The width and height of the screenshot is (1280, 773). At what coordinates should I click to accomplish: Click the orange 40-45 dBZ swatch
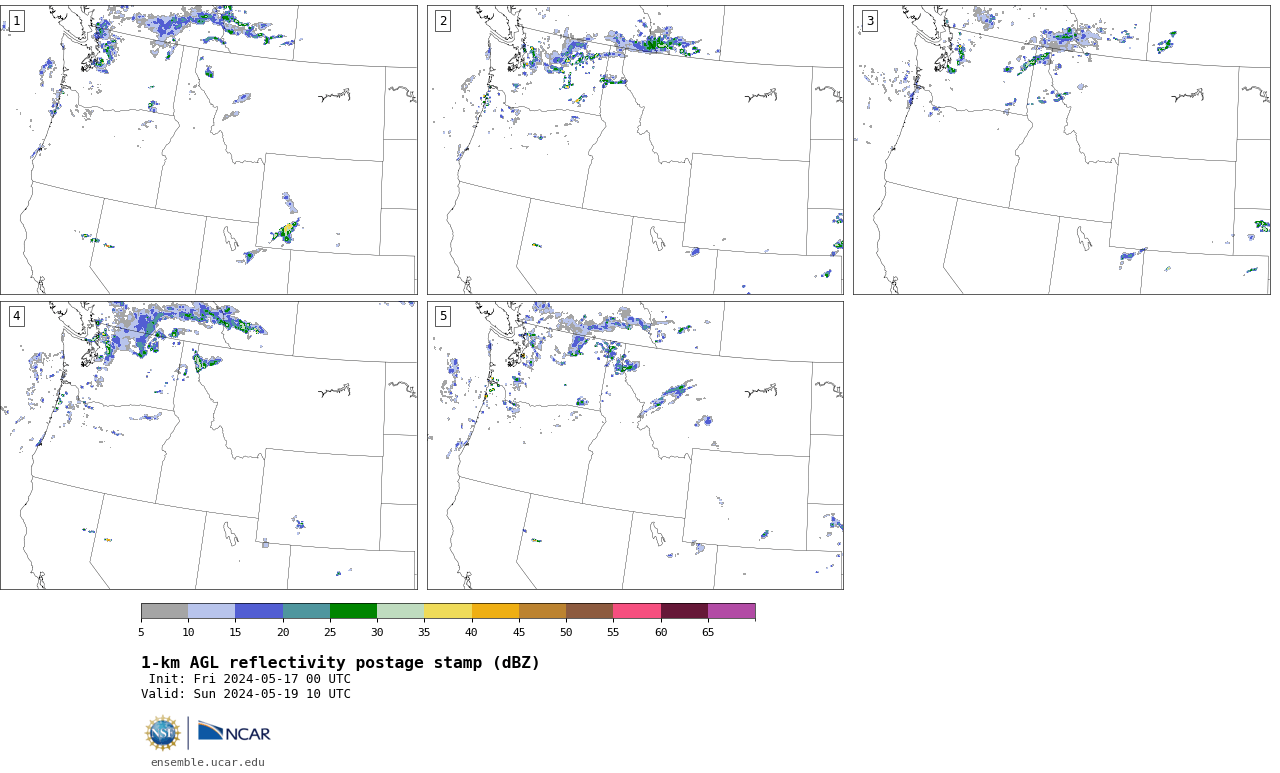(495, 611)
